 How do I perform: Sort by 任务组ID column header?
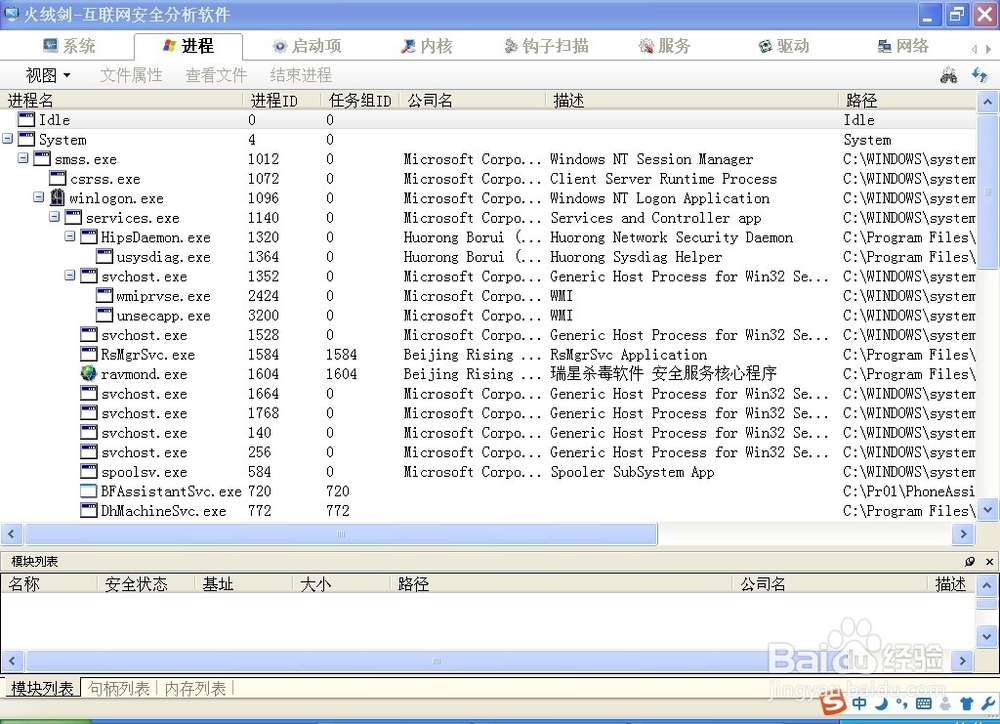pos(360,100)
